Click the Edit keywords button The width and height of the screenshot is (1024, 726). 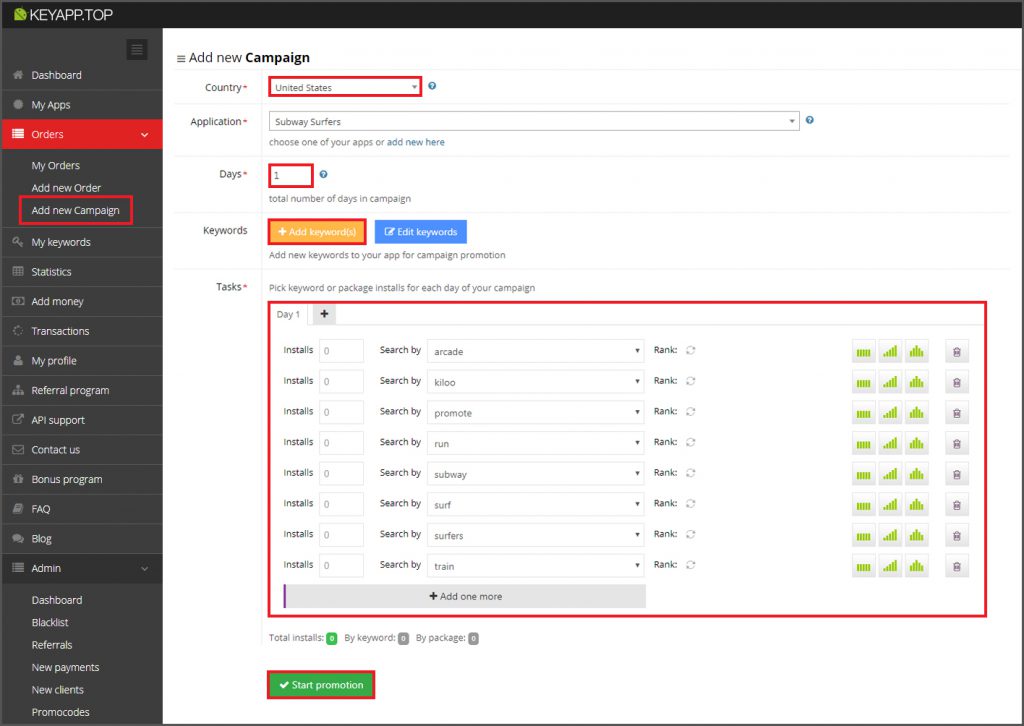[x=421, y=232]
